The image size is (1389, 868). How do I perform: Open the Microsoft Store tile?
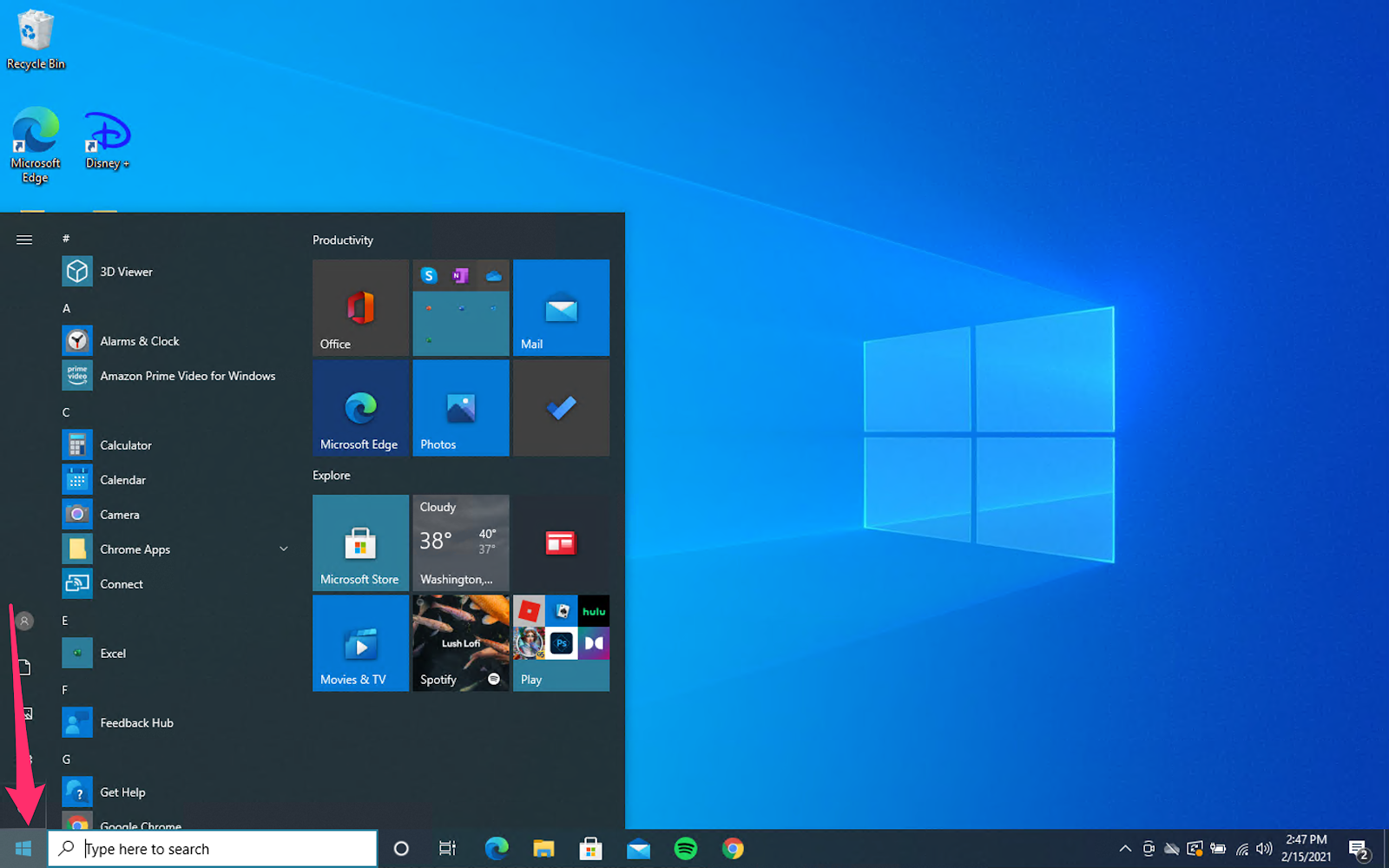click(360, 542)
